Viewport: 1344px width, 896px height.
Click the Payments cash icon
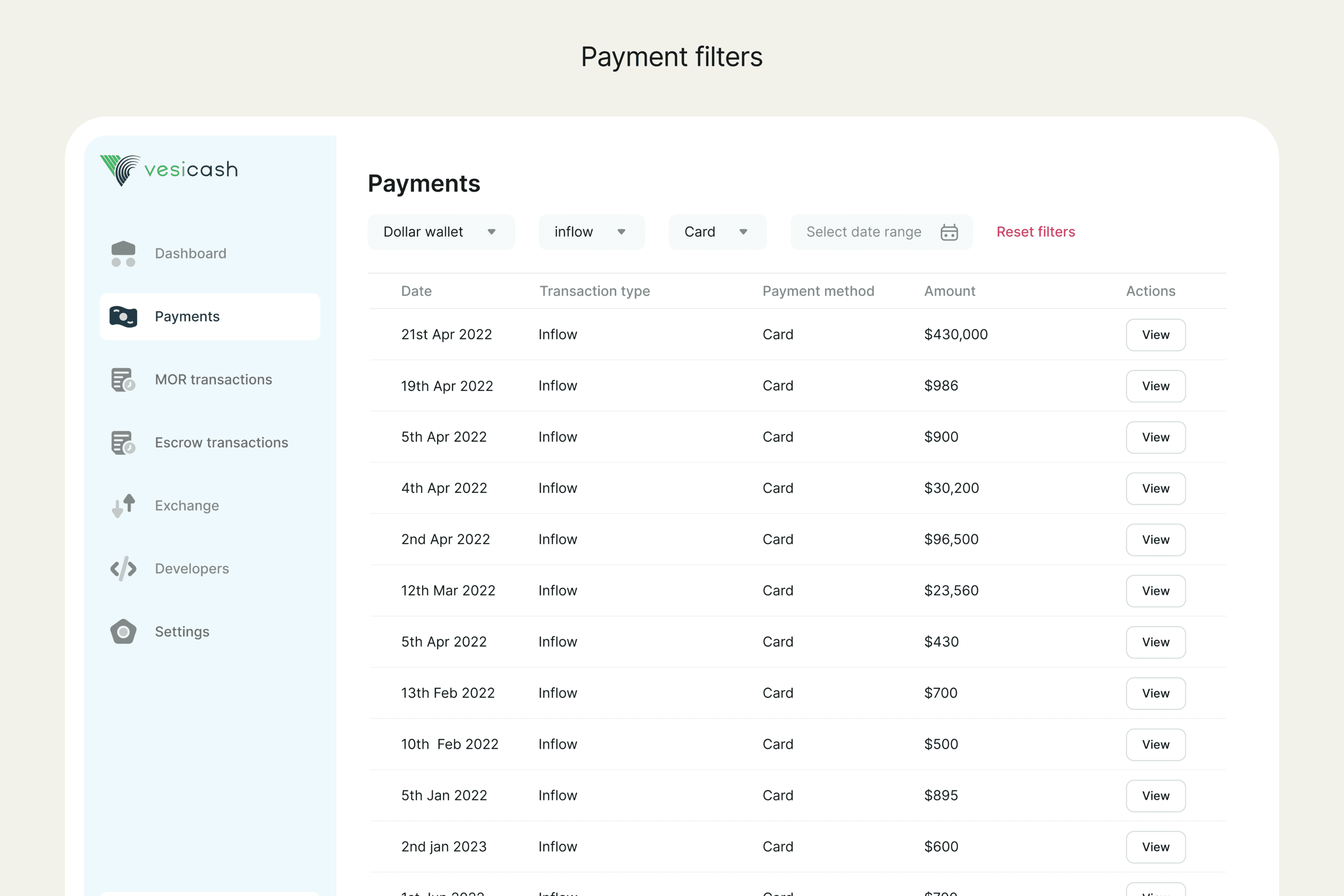coord(124,317)
